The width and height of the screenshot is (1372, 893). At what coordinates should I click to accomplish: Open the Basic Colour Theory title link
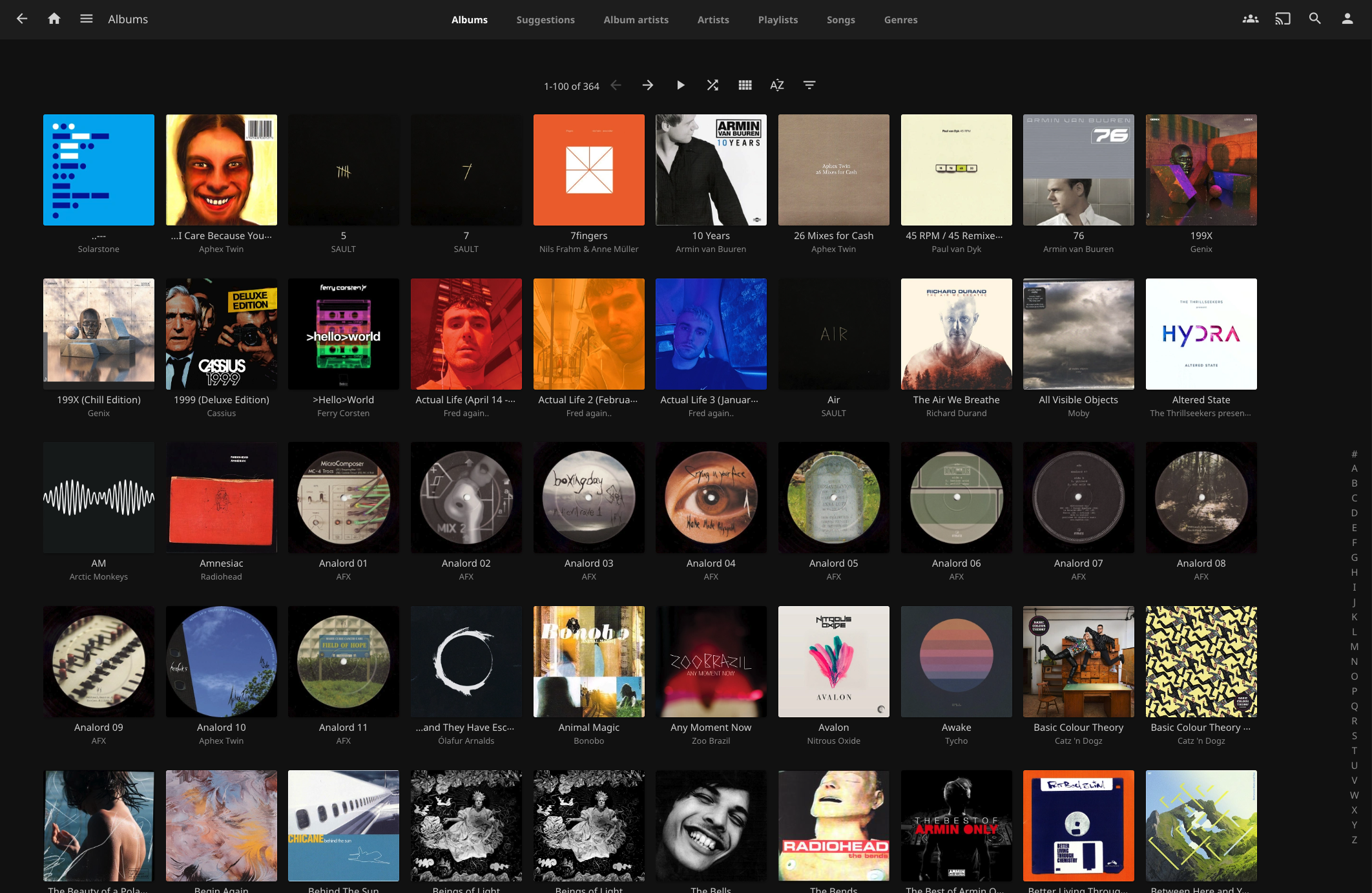point(1079,728)
